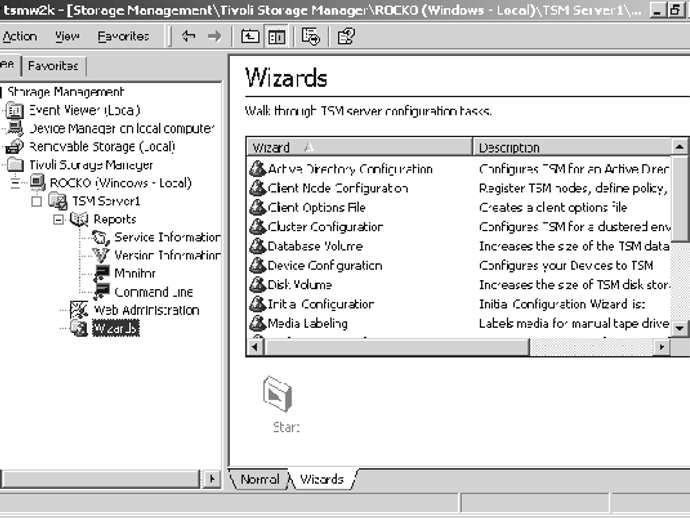Click Active Directory Configuration wizard icon

coord(258,169)
